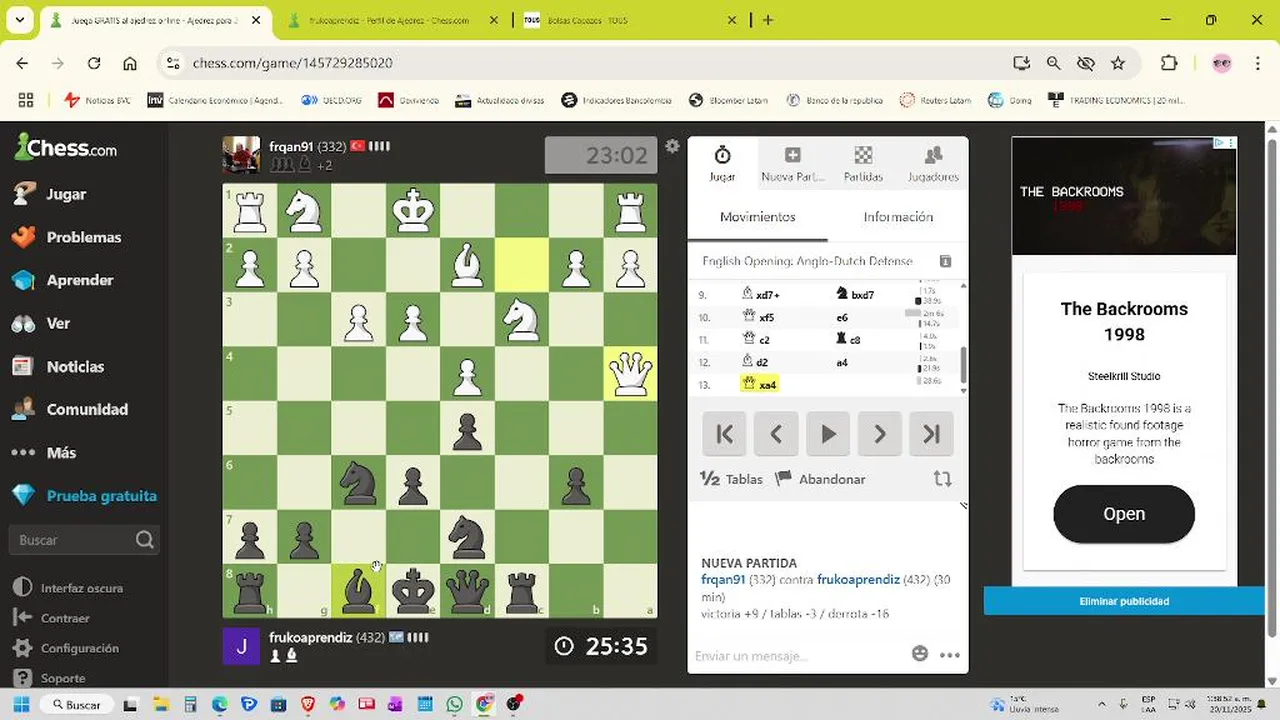This screenshot has height=720, width=1280.
Task: Click the move list scrollbar
Action: coord(964,365)
